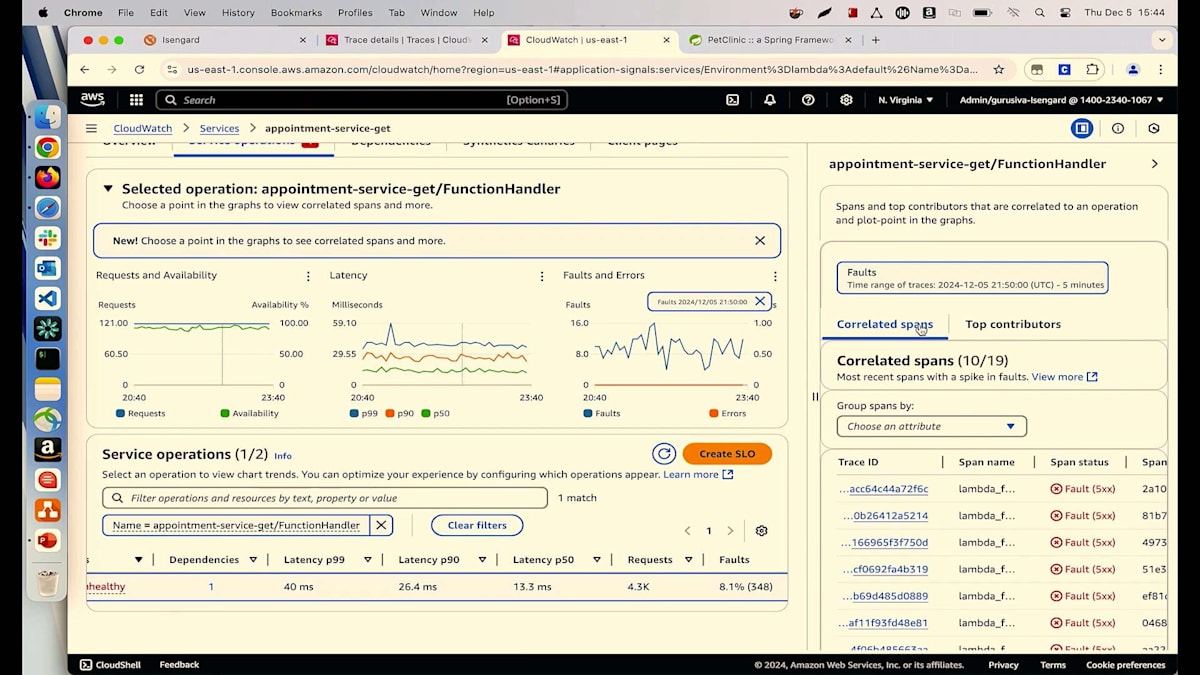1200x675 pixels.
Task: Collapse the right panel with the chevron
Action: pos(1154,164)
